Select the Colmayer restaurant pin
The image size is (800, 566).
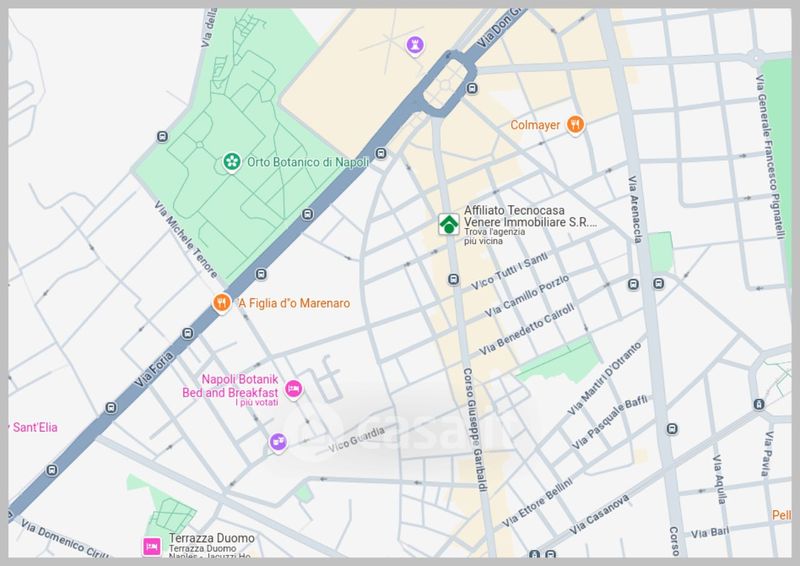(575, 125)
